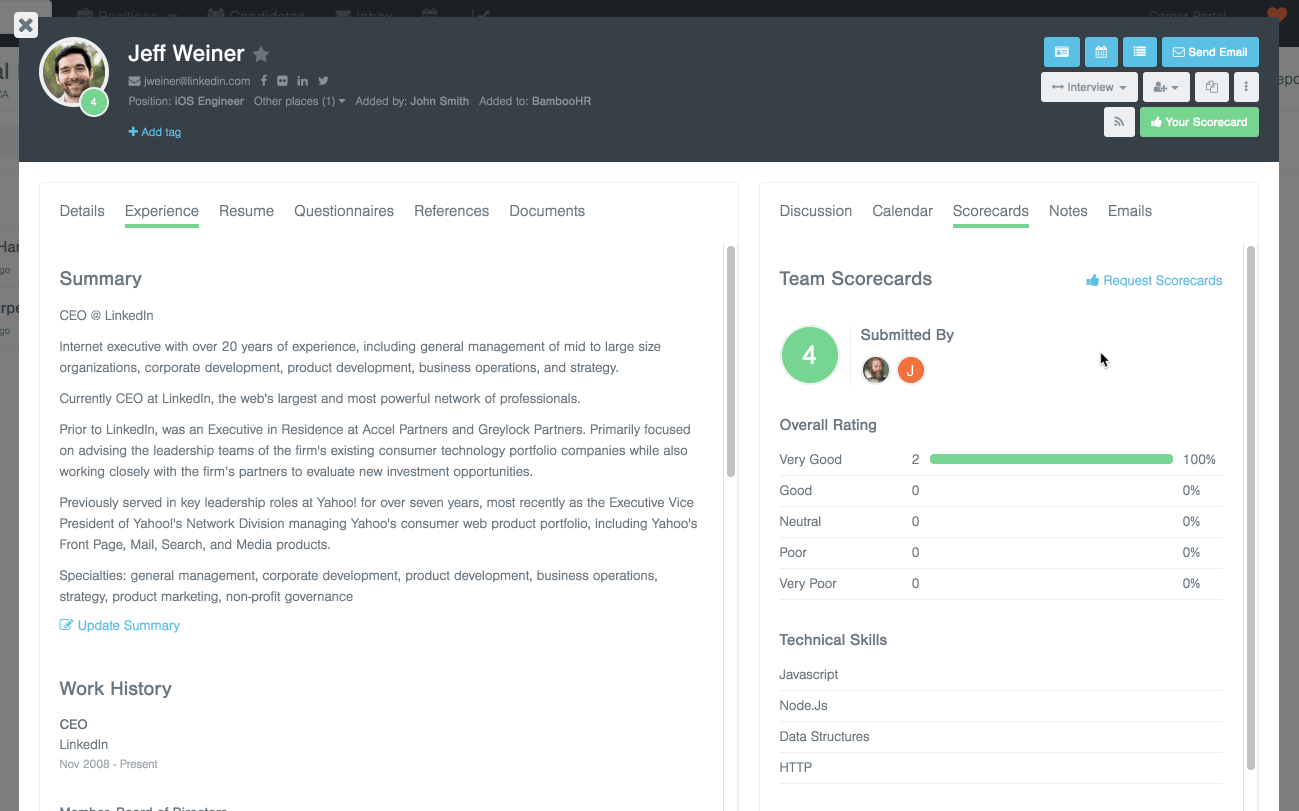Go to the Questionnaires tab
The image size is (1299, 811).
point(344,211)
